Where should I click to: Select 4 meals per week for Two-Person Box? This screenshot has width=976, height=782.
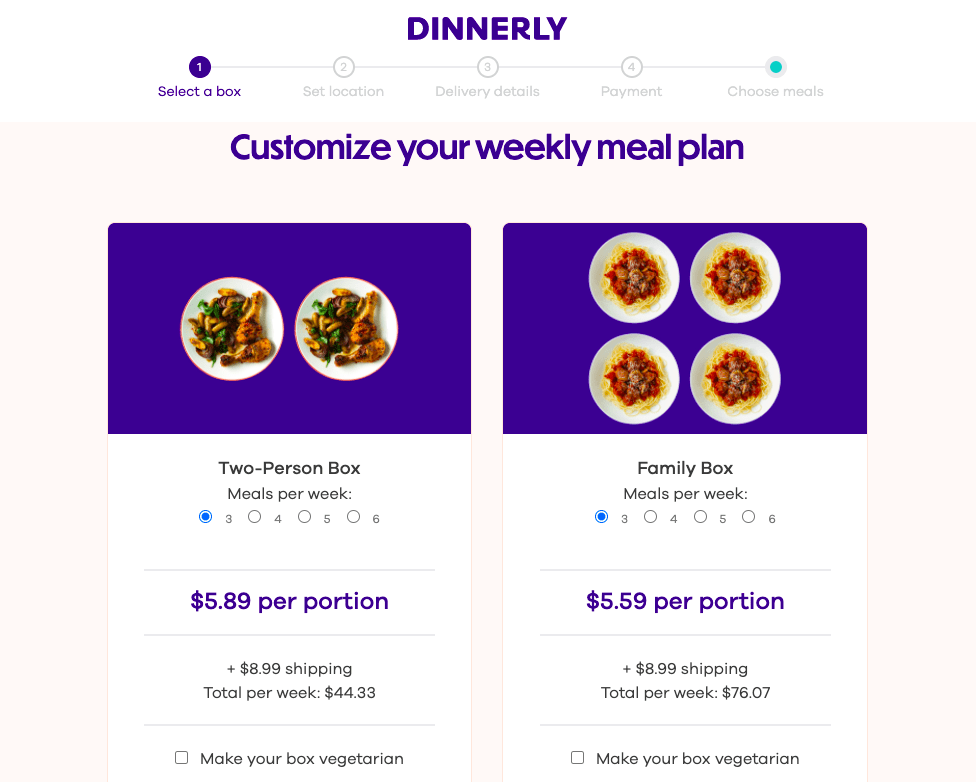(x=254, y=516)
